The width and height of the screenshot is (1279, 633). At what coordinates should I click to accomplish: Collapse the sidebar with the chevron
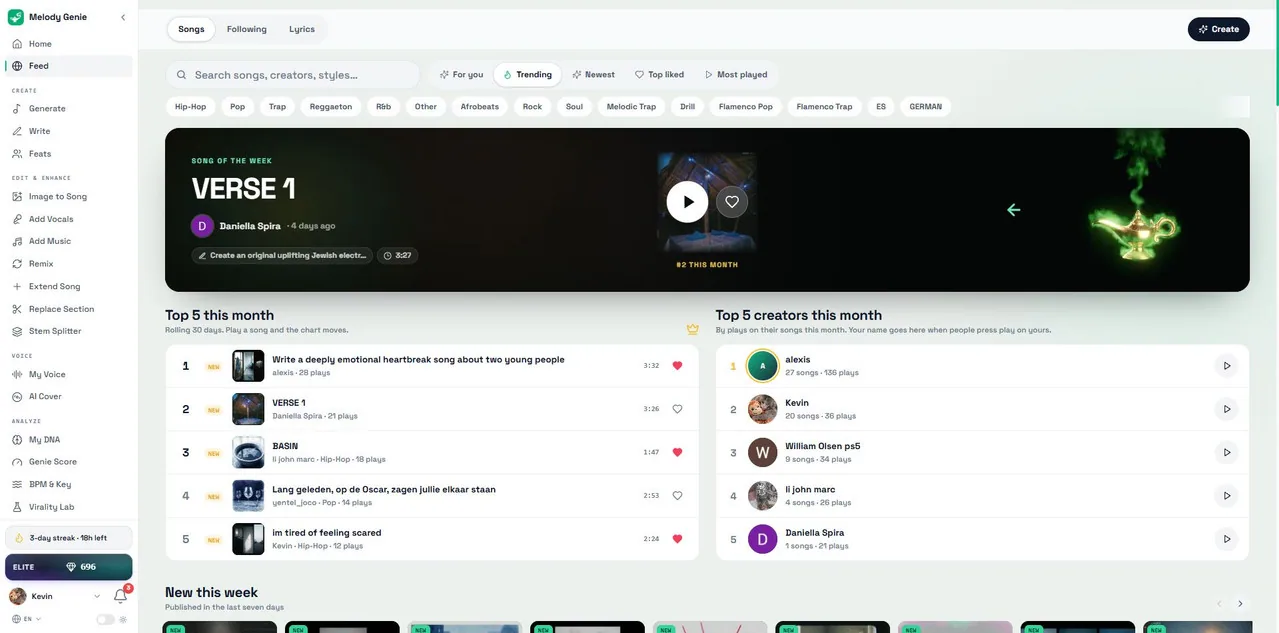pos(123,17)
